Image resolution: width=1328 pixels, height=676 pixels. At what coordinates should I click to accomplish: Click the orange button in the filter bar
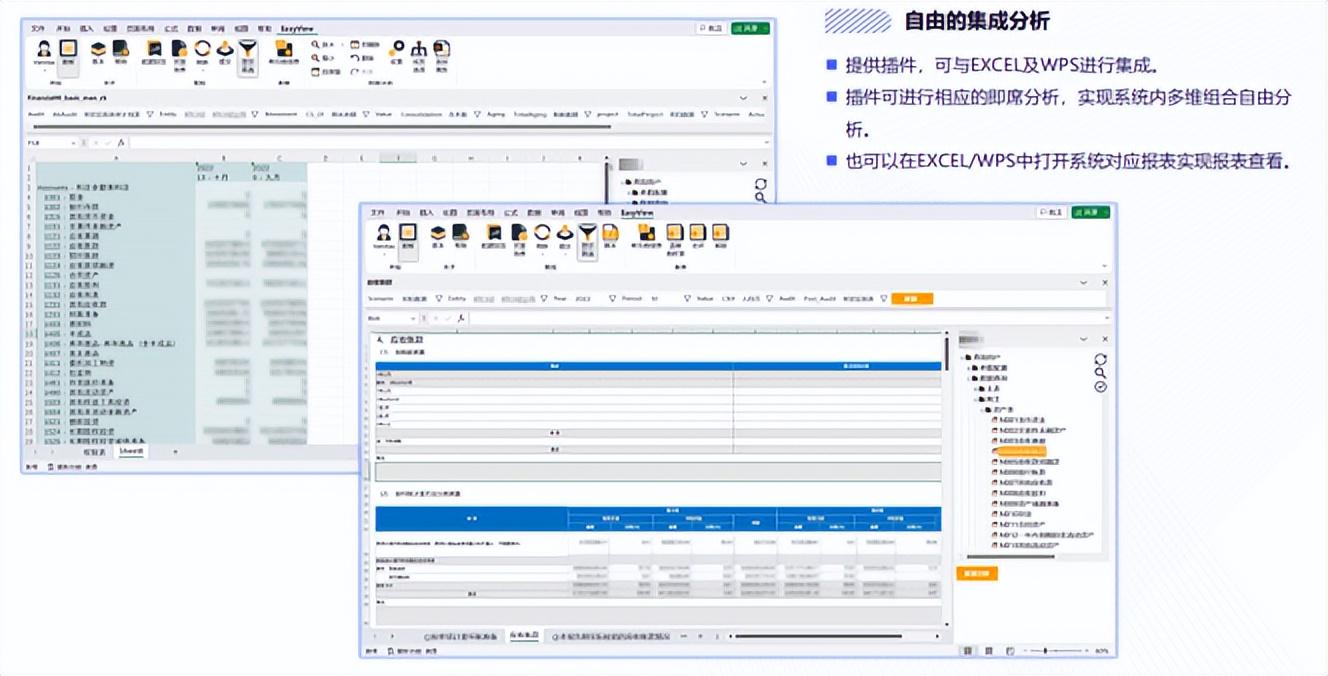tap(911, 299)
